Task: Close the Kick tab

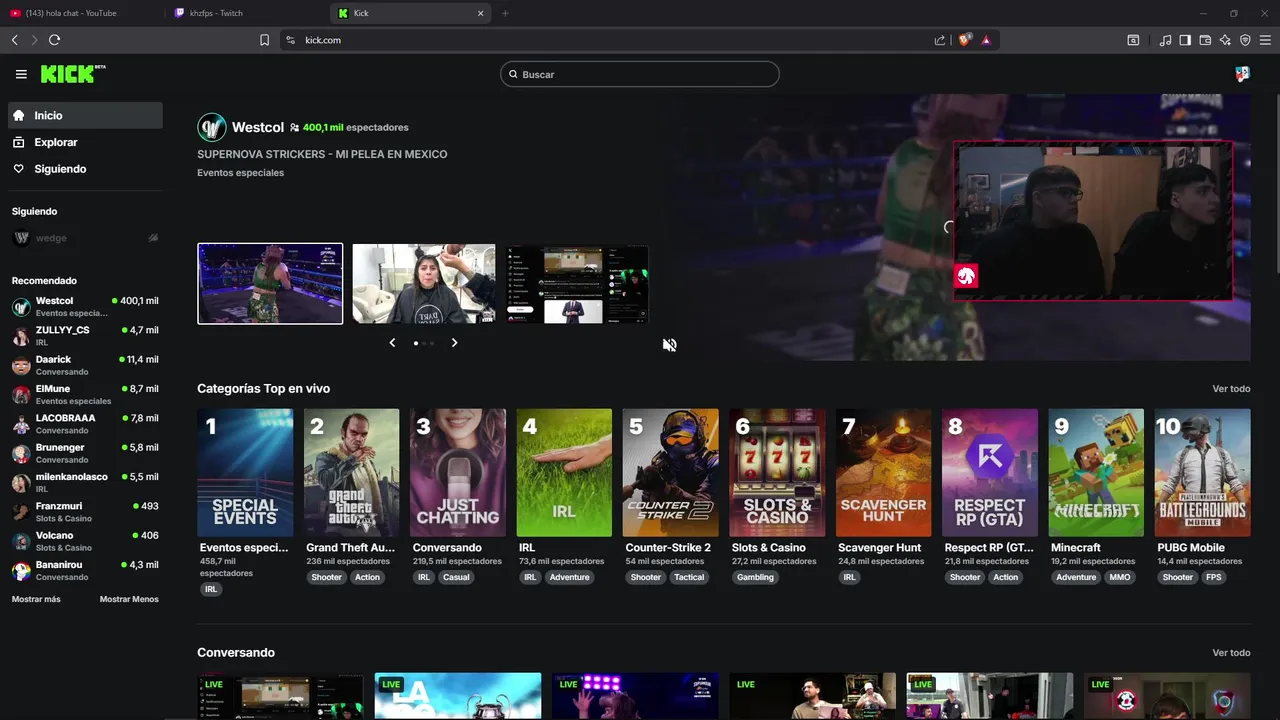Action: 480,13
